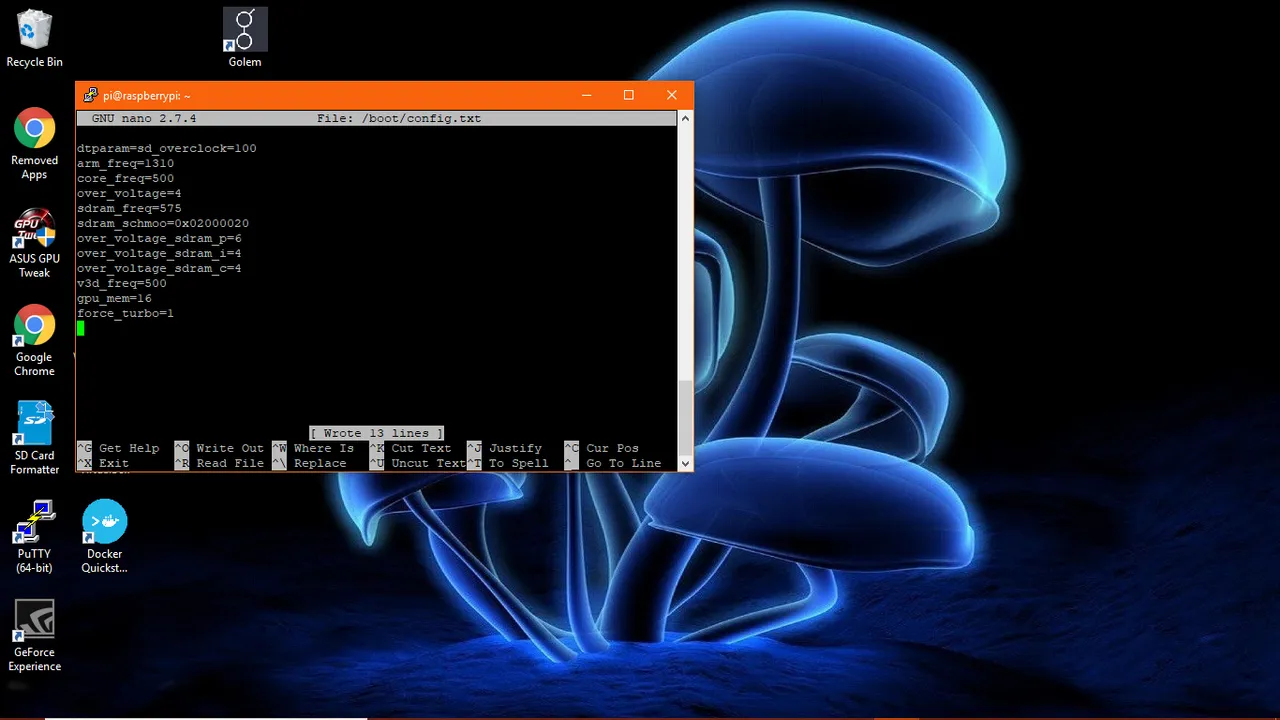Click the '^R Read File' nano shortcut
1280x720 pixels.
click(x=219, y=463)
